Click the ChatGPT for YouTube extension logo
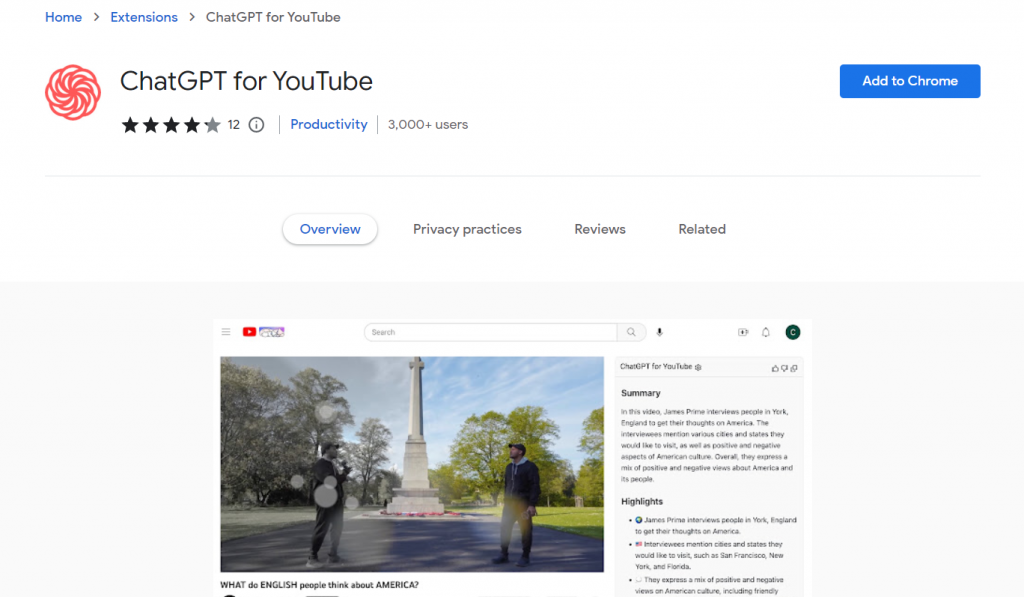Screen dimensions: 1024x597 pyautogui.click(x=72, y=92)
